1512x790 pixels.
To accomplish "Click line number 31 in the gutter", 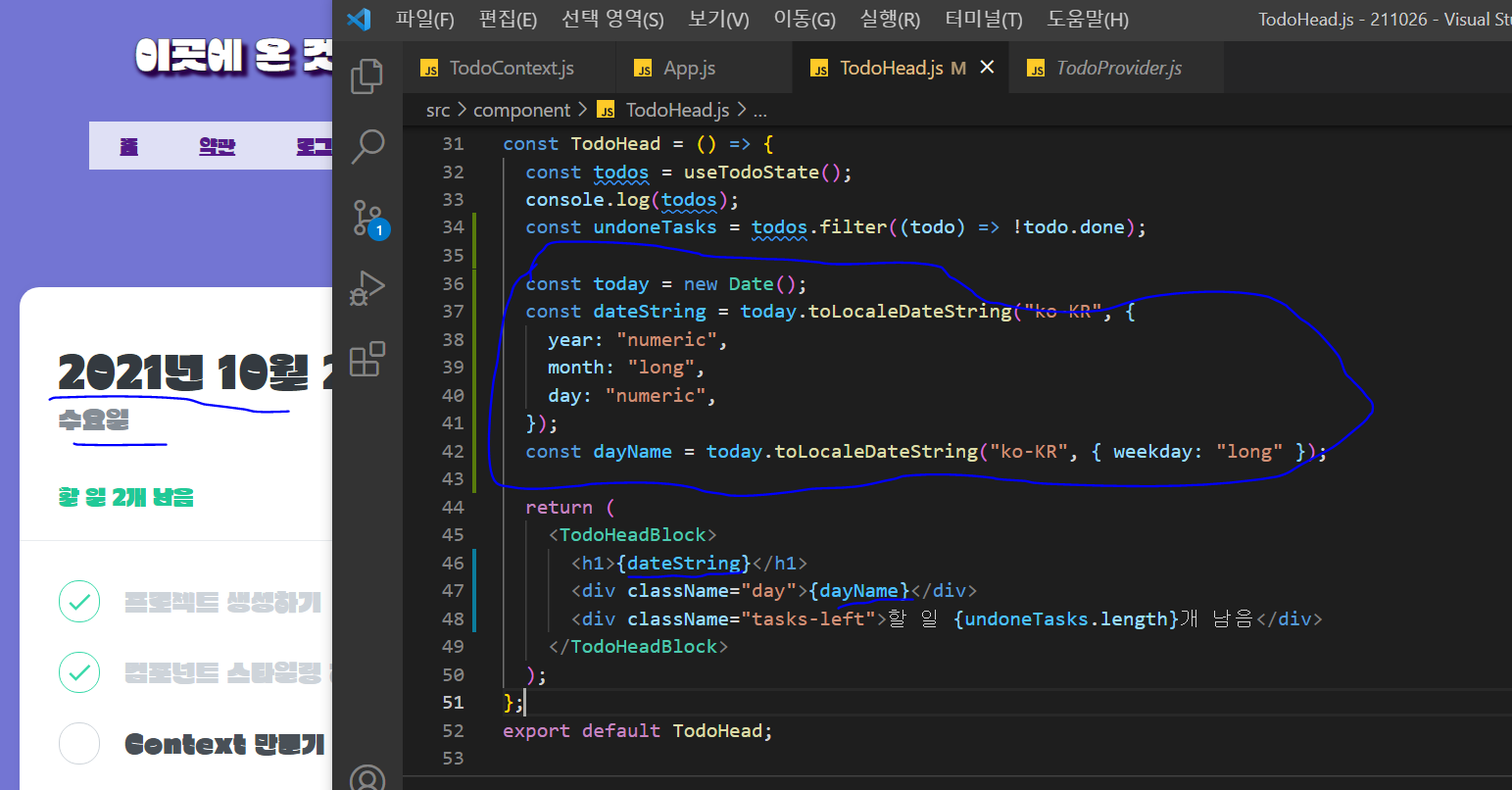I will point(453,144).
